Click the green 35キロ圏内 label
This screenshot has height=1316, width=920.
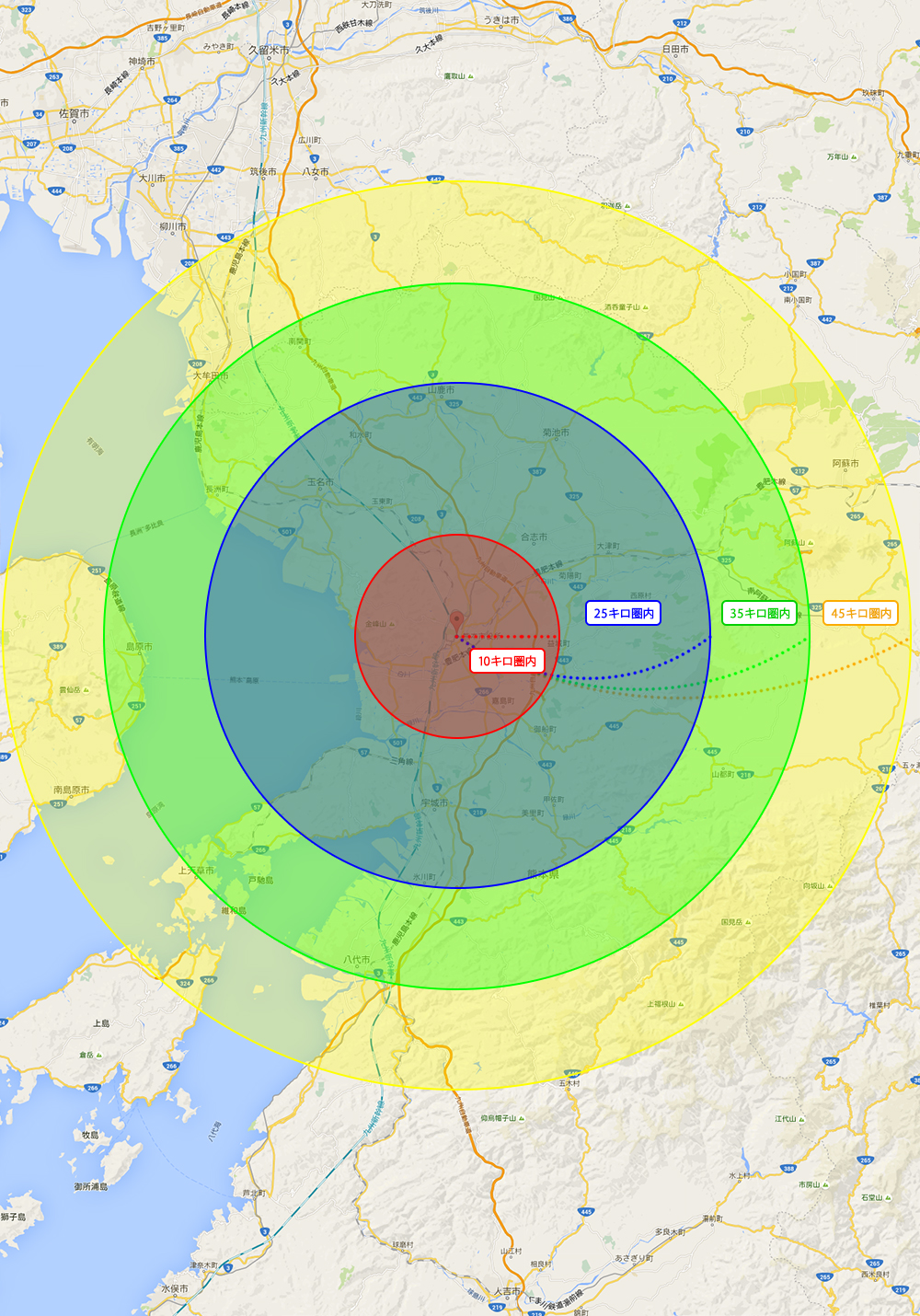[759, 613]
